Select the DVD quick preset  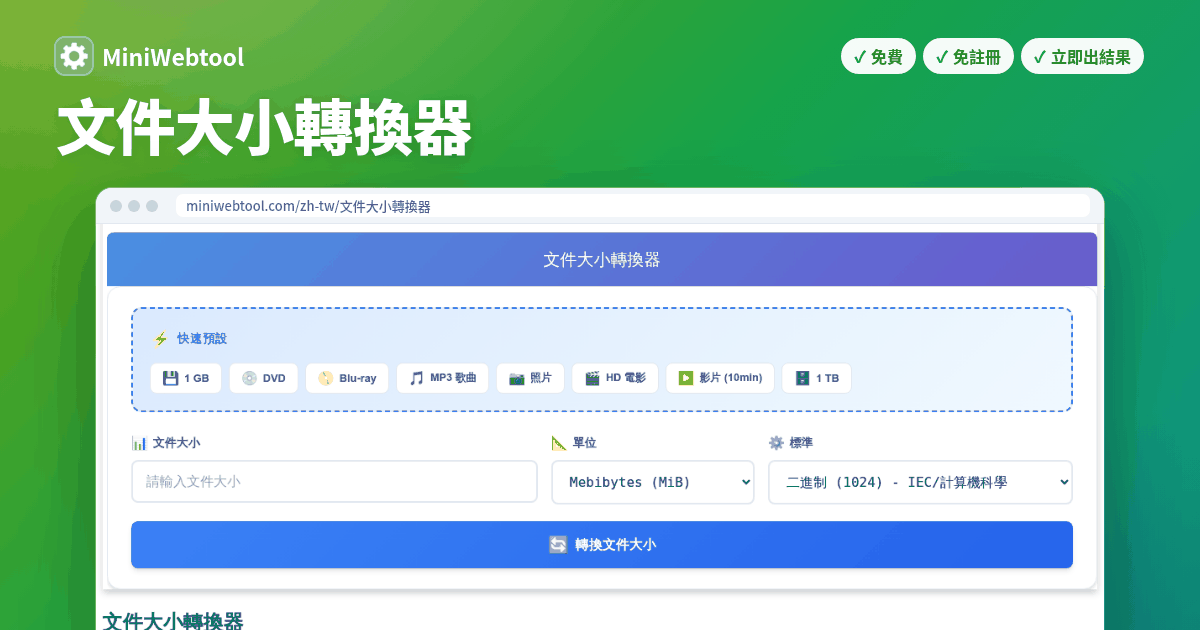(263, 378)
